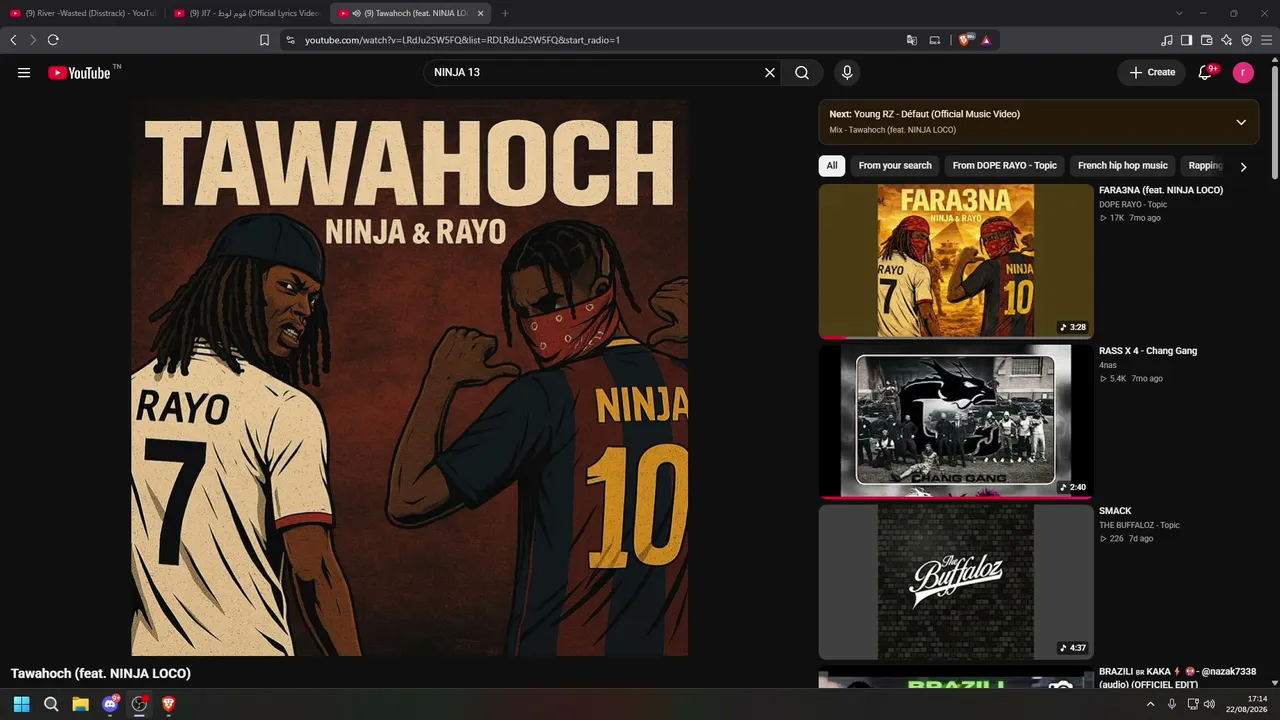Play The Buffaloz SMACK thumbnail
This screenshot has width=1280, height=720.
[x=956, y=581]
